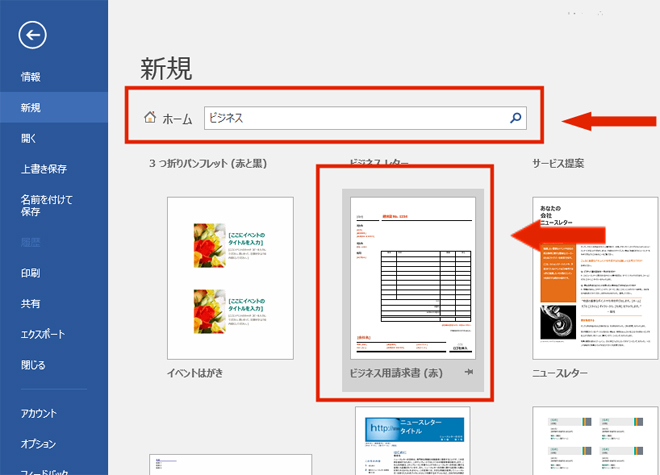Open the 情報 menu item
Viewport: 660px width, 475px height.
pos(30,77)
